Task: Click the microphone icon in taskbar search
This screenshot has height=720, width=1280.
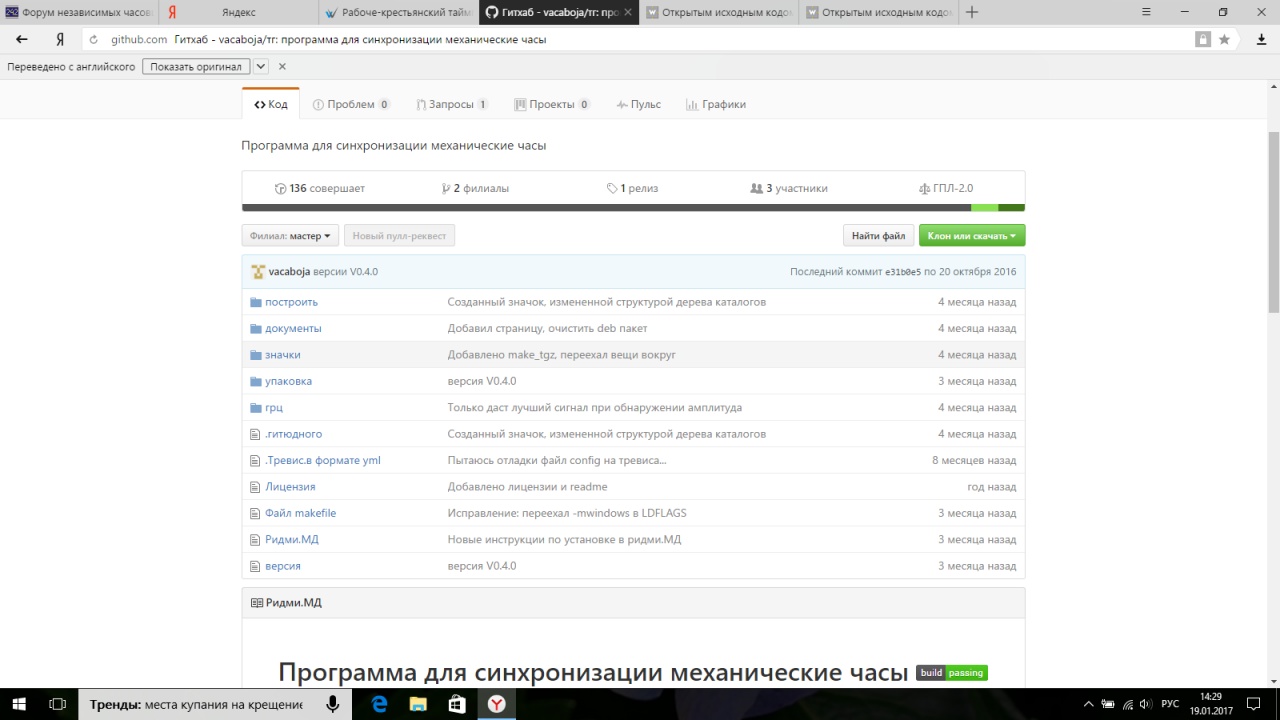Action: pyautogui.click(x=332, y=704)
